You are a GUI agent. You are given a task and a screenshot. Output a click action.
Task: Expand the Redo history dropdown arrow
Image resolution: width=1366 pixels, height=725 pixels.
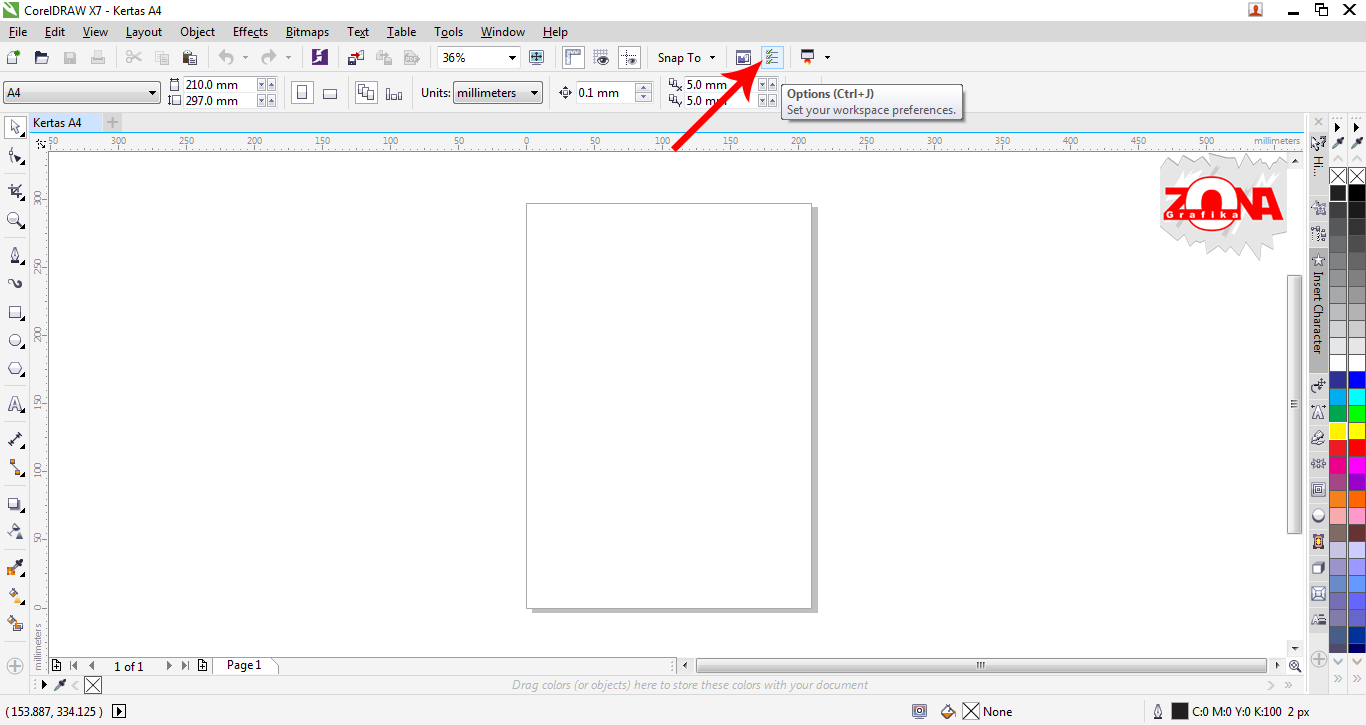click(289, 58)
